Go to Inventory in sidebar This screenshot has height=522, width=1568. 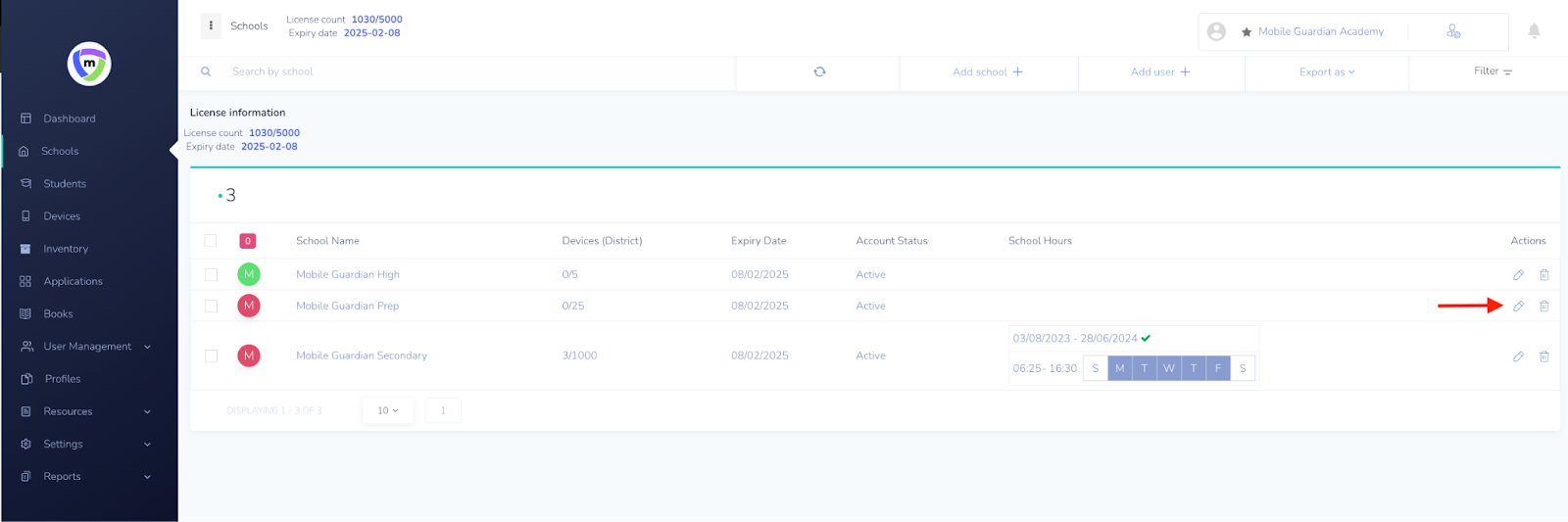coord(66,249)
